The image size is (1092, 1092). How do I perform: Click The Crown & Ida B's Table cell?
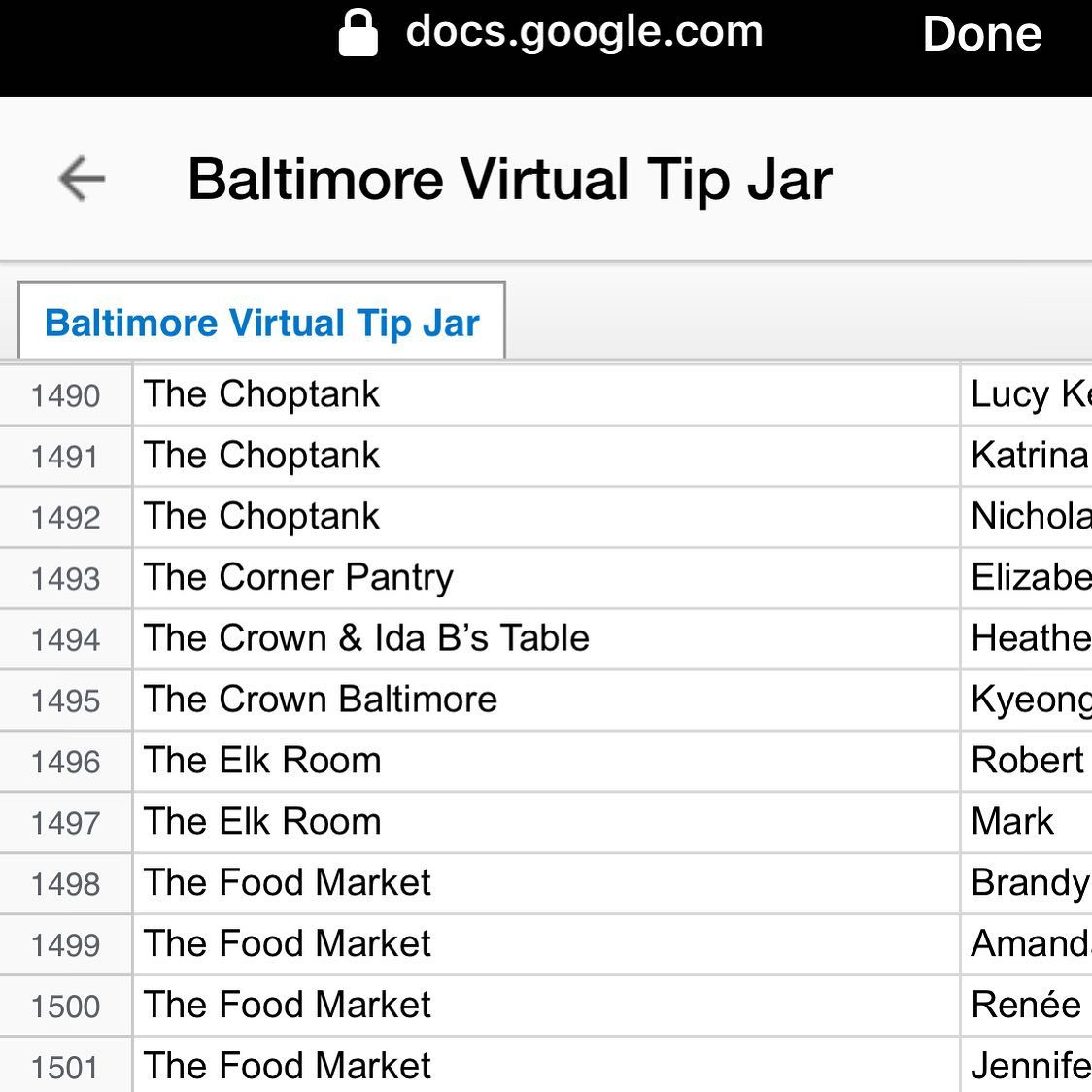[x=546, y=639]
